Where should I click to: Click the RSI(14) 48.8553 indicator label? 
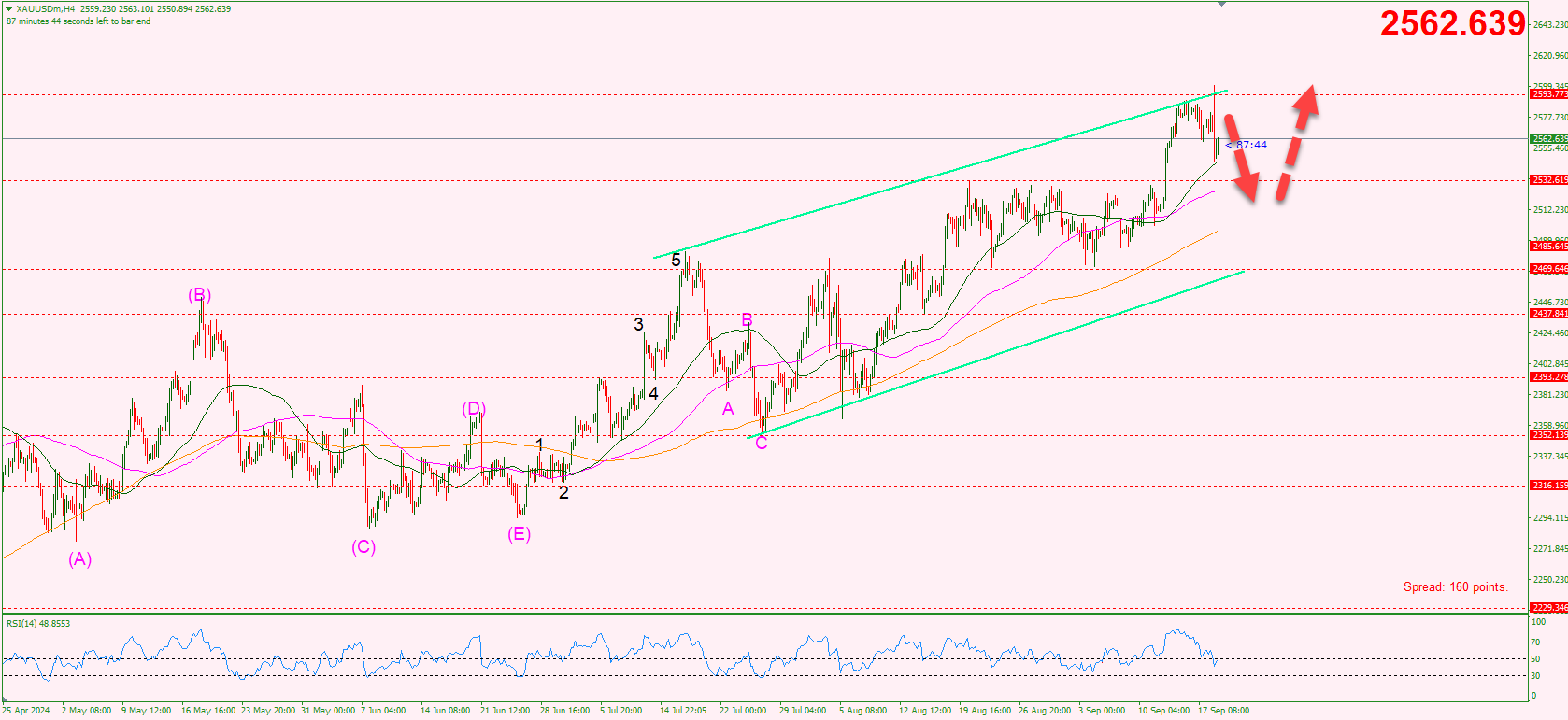(x=38, y=624)
